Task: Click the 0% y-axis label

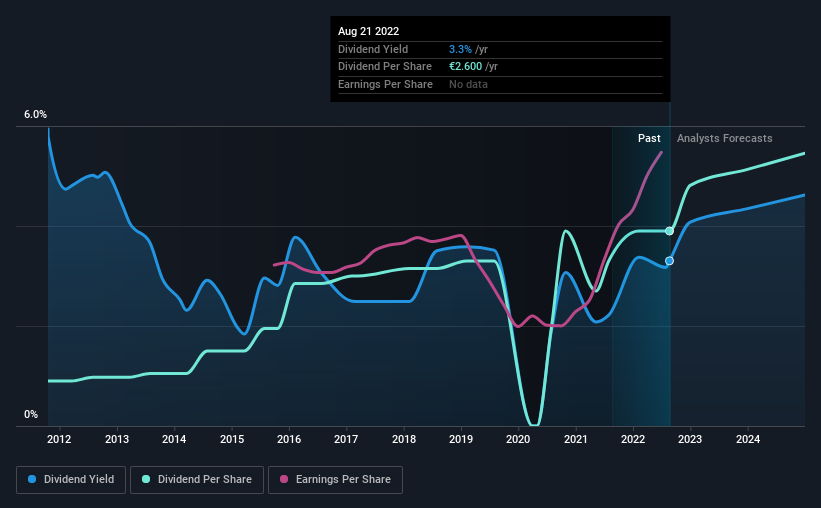Action: tap(31, 414)
